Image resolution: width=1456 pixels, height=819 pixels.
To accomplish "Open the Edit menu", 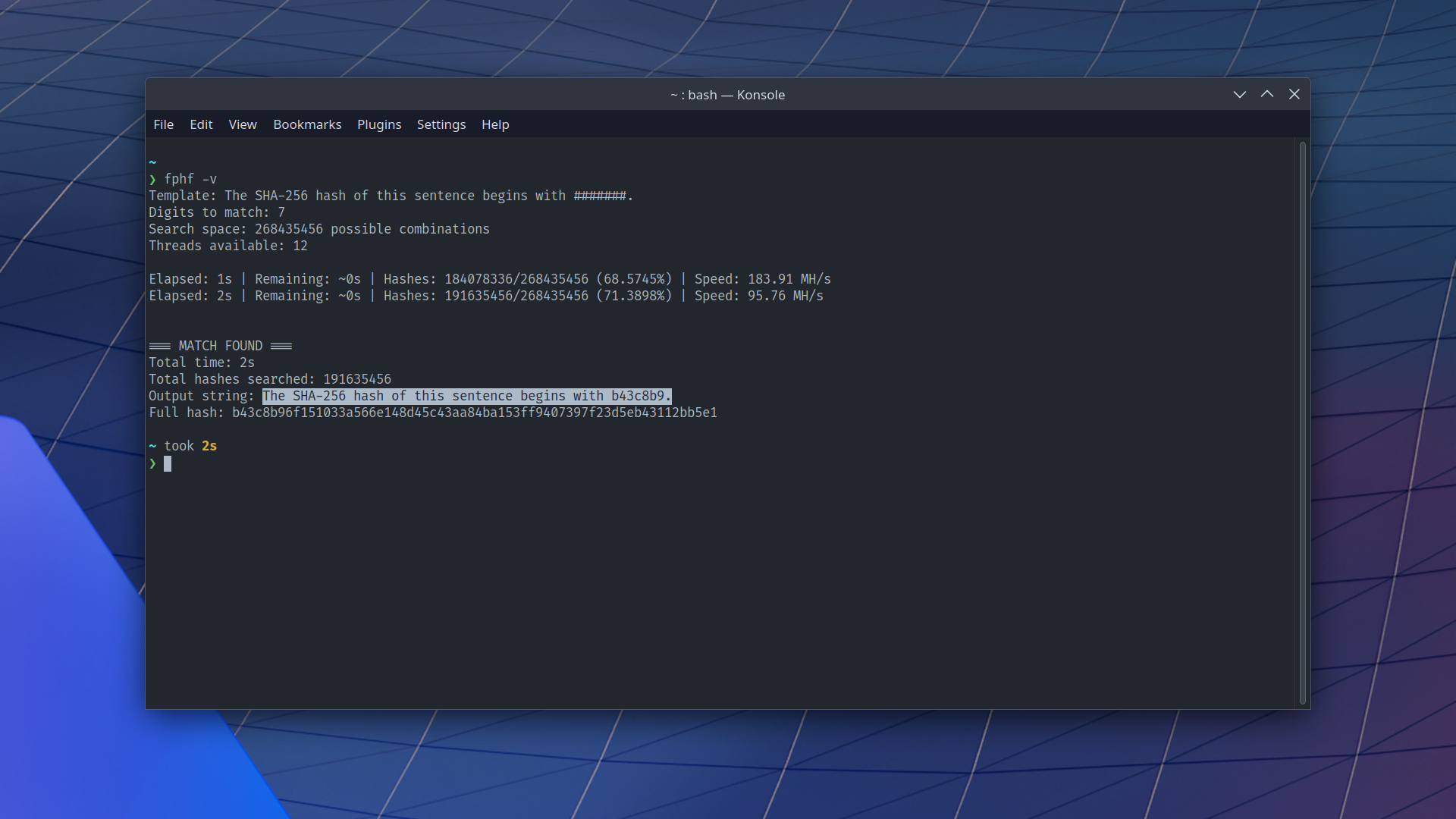I will (x=201, y=124).
